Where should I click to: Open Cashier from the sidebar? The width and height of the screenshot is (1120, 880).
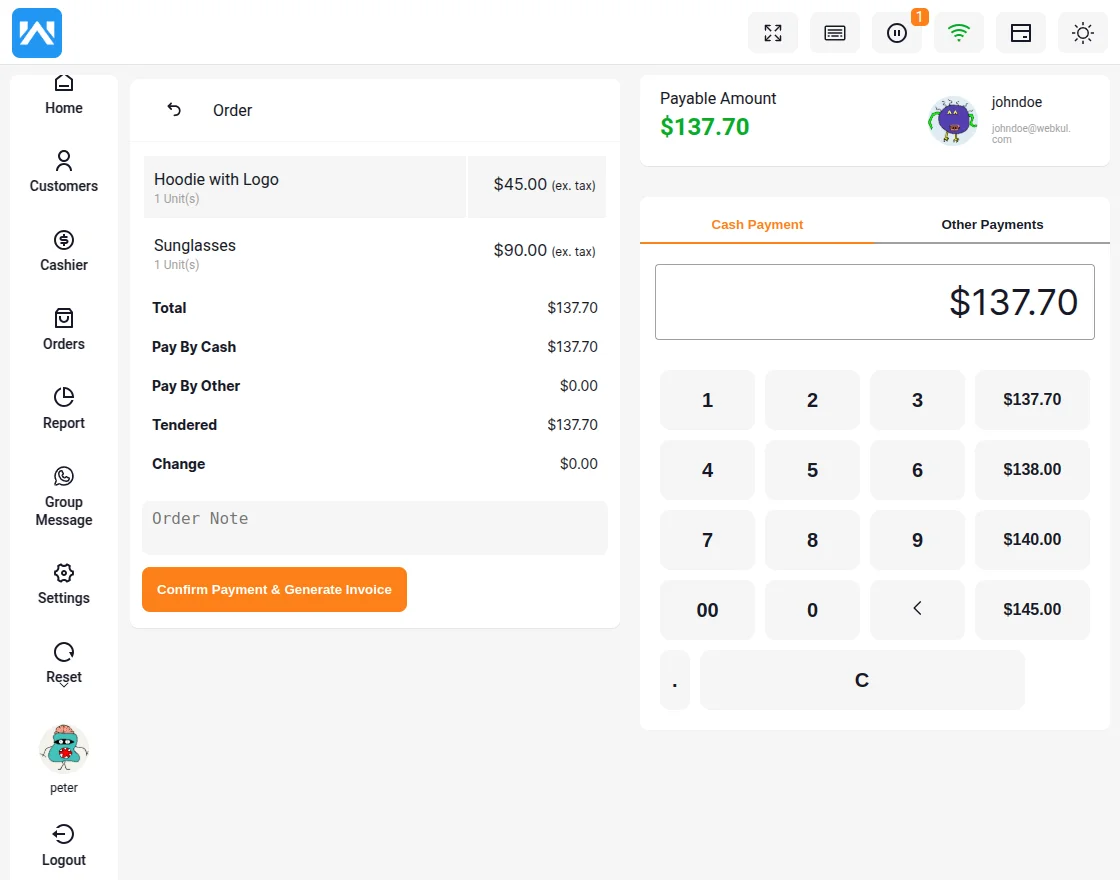tap(64, 250)
